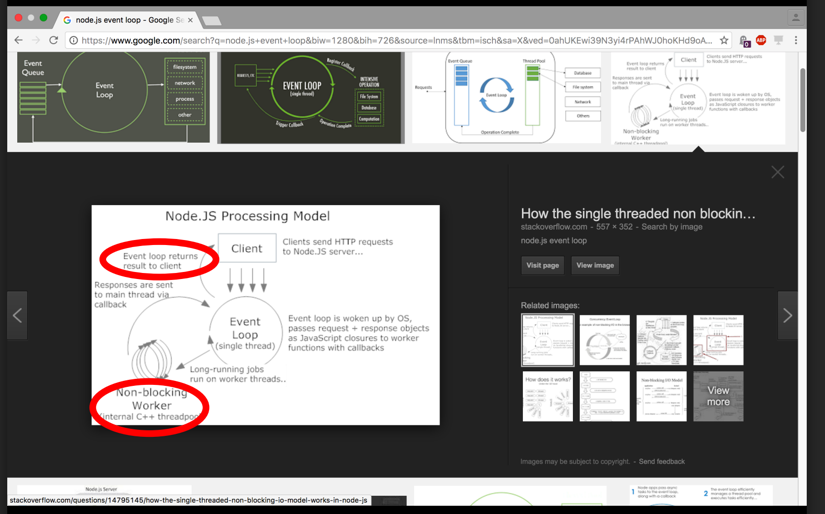Open site info icon in address bar
Screen dimensions: 825x514
tap(74, 41)
